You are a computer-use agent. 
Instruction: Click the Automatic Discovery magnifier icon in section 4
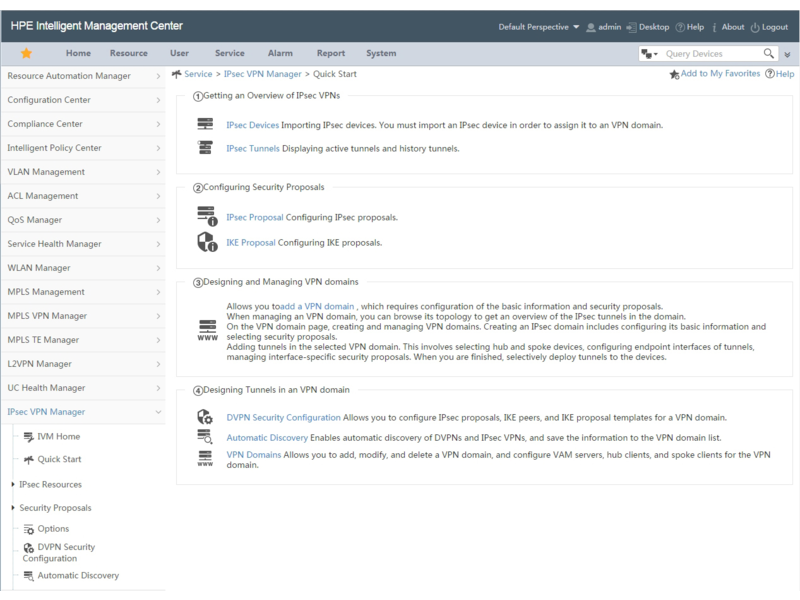(x=205, y=437)
